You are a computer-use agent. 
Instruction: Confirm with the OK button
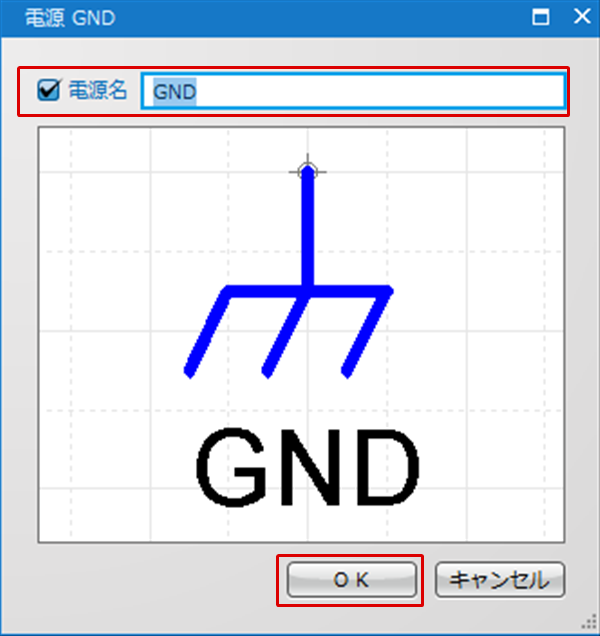(351, 580)
